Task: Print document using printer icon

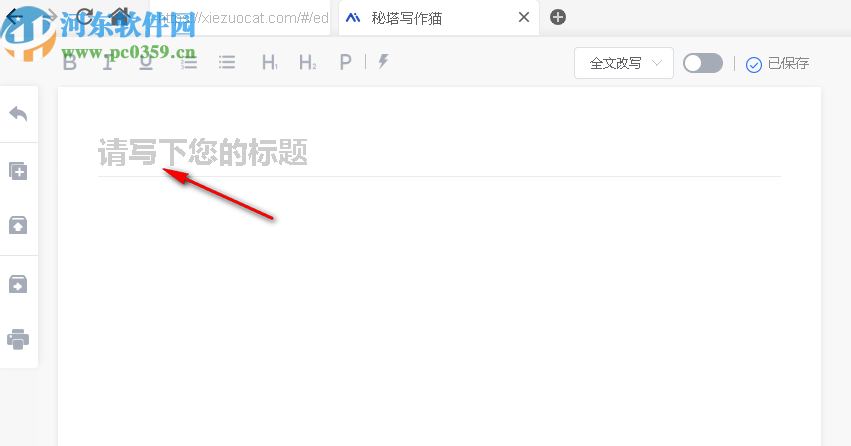Action: click(18, 339)
